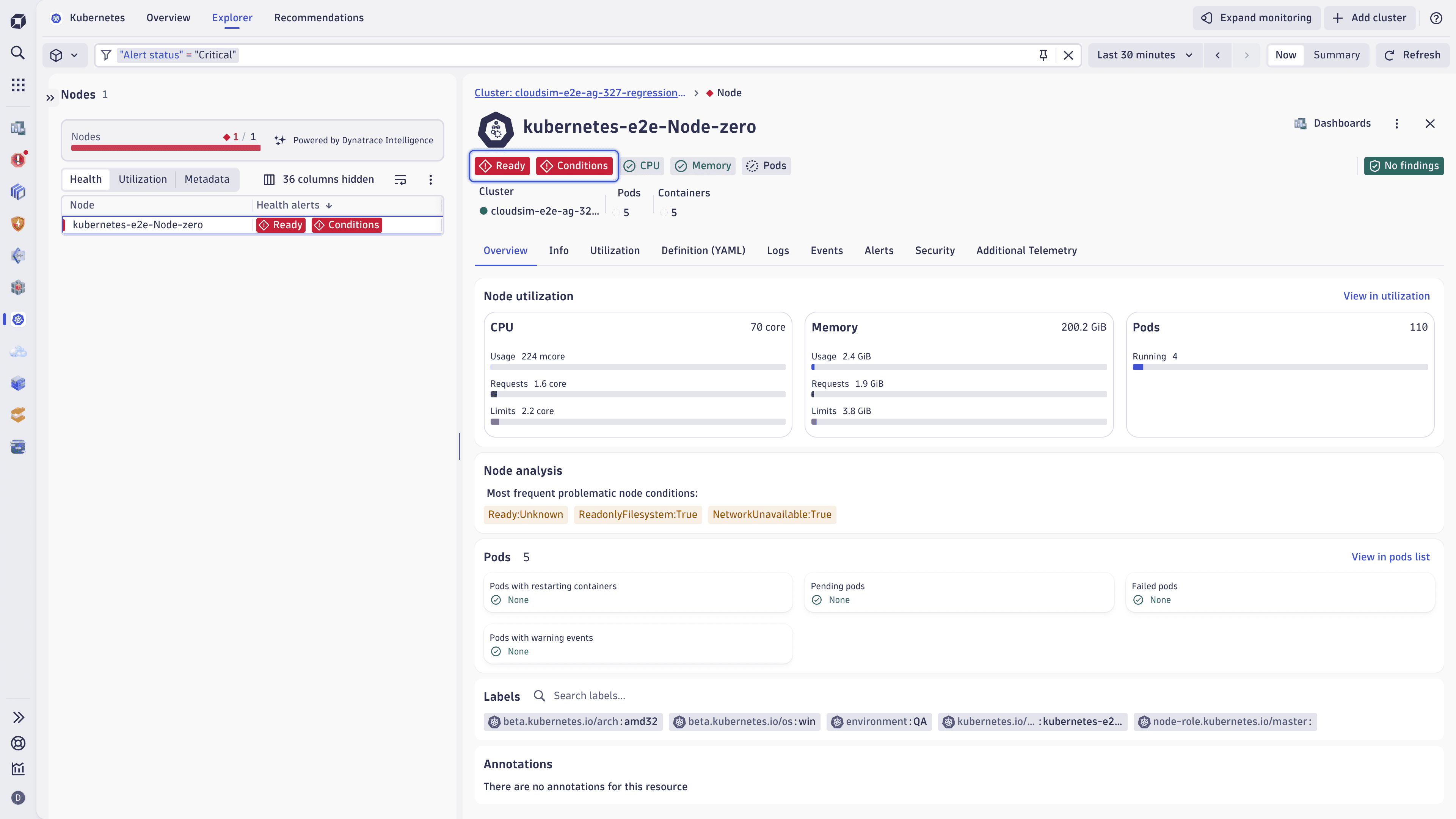Open the Security tab
Viewport: 1456px width, 819px height.
coord(934,250)
